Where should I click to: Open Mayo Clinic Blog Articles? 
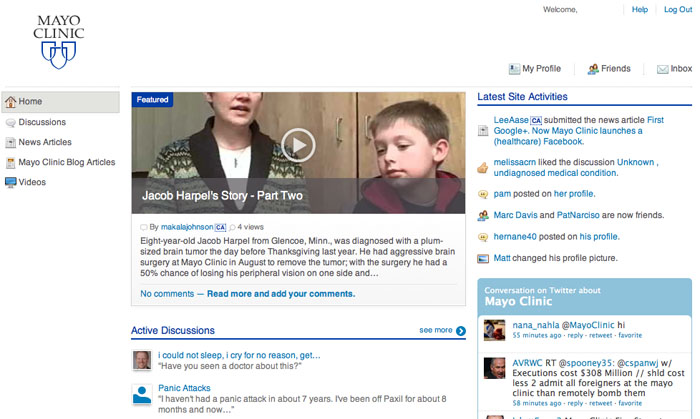coord(67,162)
